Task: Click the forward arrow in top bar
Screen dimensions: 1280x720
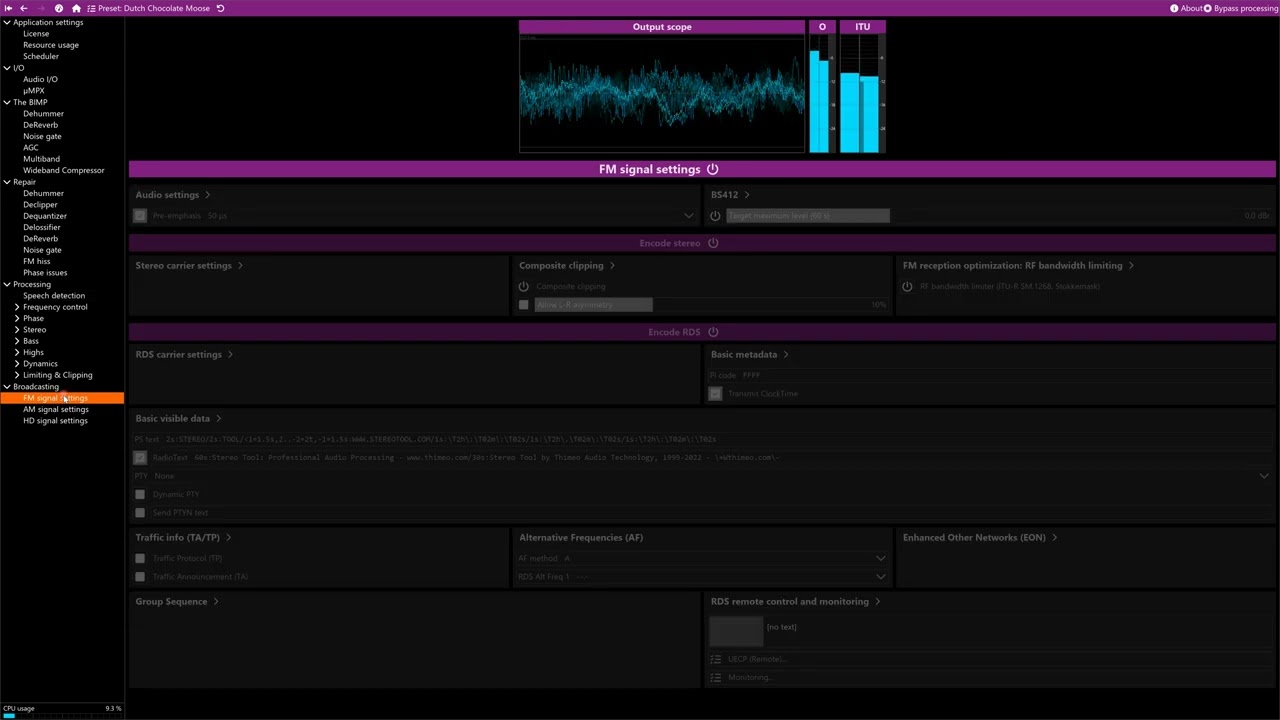Action: [x=41, y=8]
